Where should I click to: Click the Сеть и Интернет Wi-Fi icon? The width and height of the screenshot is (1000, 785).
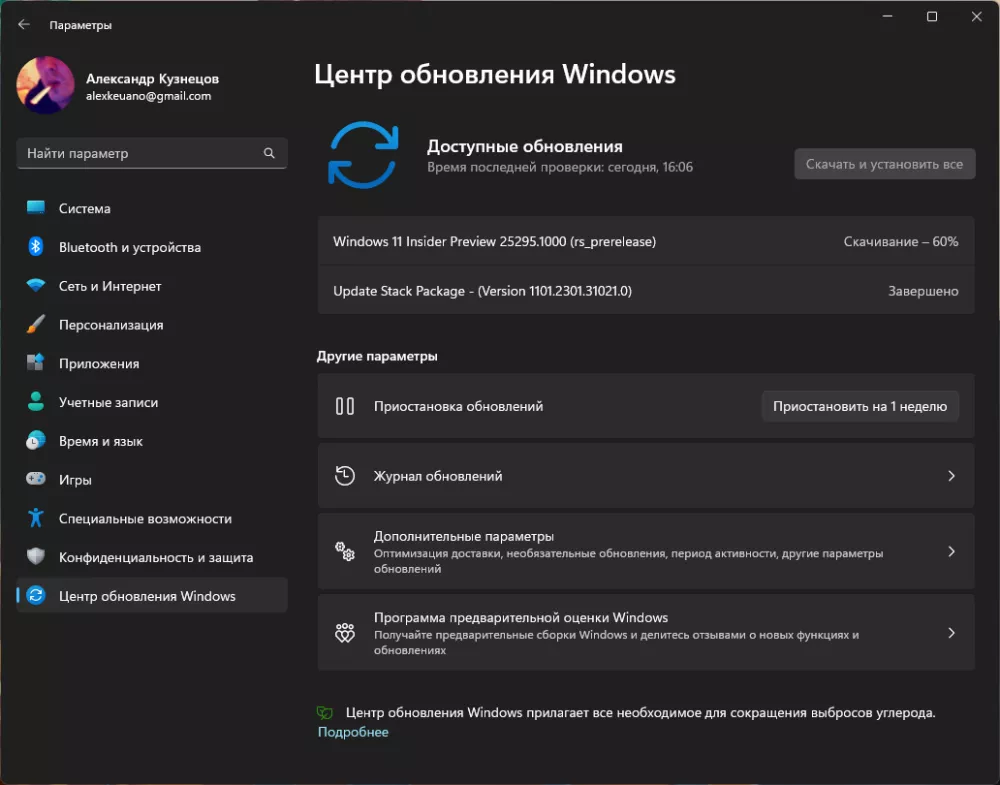coord(36,286)
